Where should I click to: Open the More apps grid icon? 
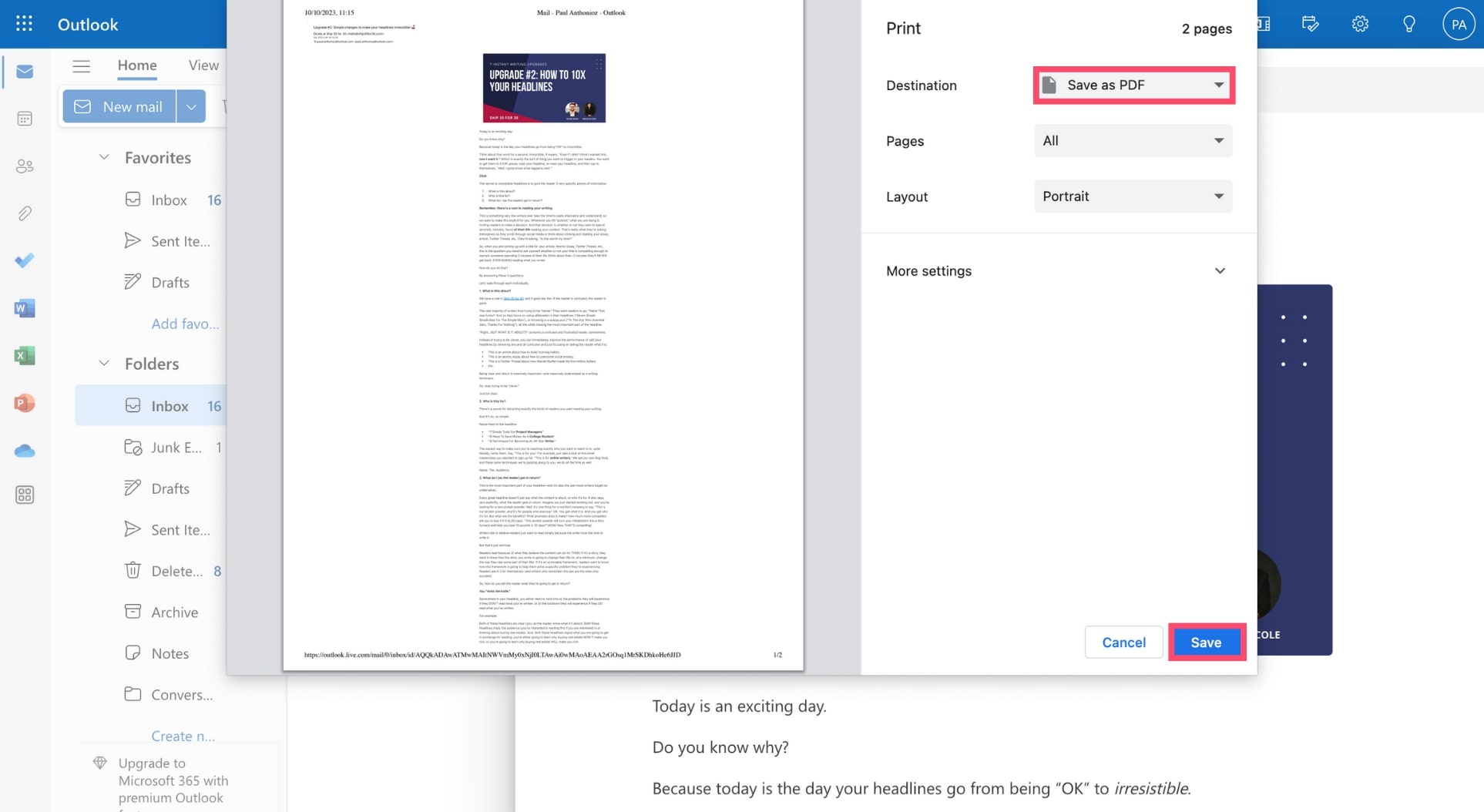pos(25,495)
